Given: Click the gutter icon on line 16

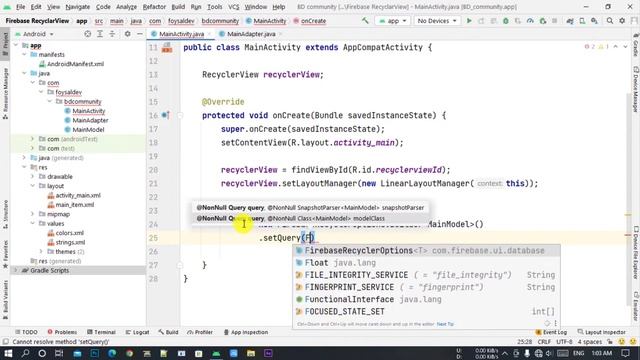Looking at the screenshot, I should coord(165,115).
